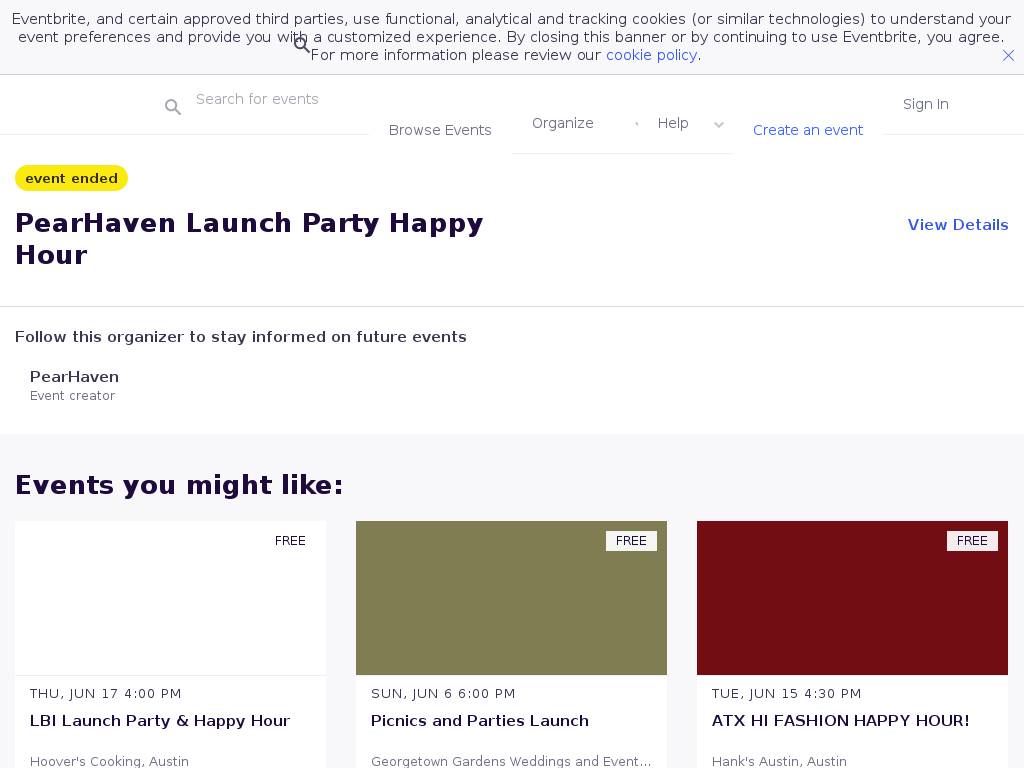
Task: Open the cookie policy link
Action: coord(651,55)
